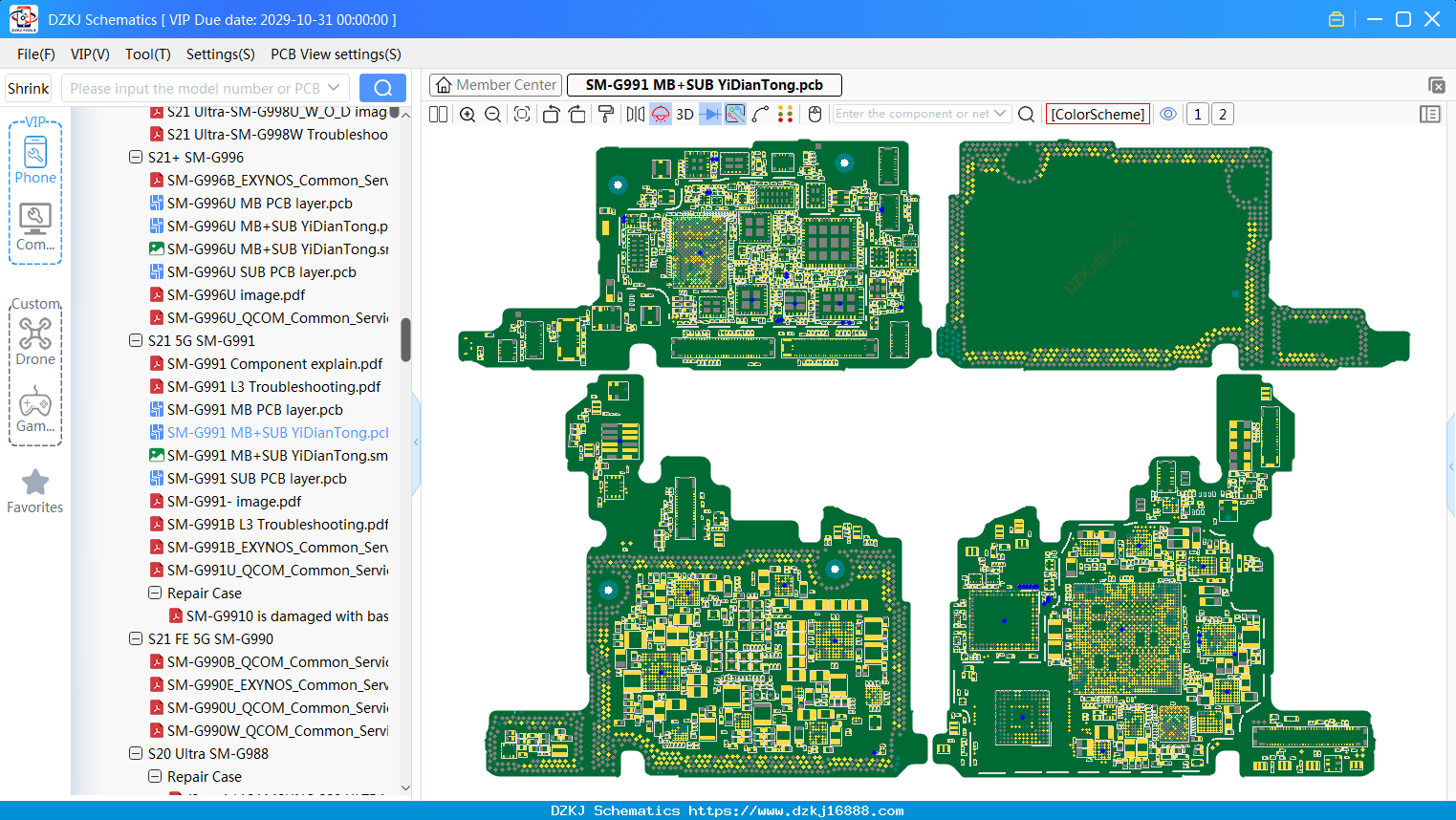This screenshot has width=1456, height=820.
Task: Search for the entered component or net
Action: pyautogui.click(x=1026, y=115)
